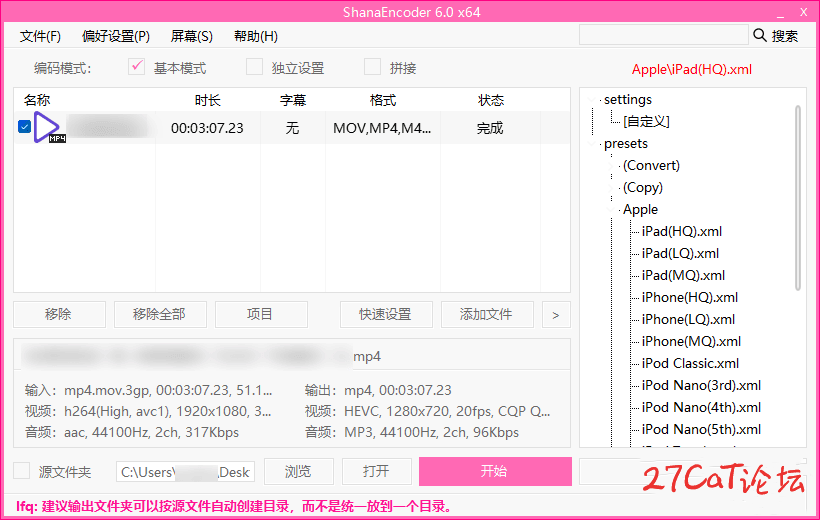Collapse the presets tree node

tap(593, 143)
